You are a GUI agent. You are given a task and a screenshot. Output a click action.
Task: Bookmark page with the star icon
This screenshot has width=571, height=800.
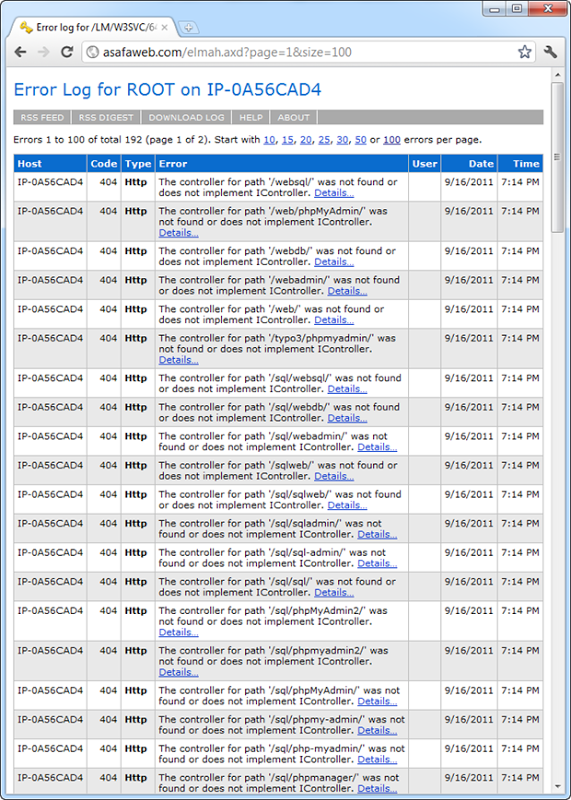[525, 52]
